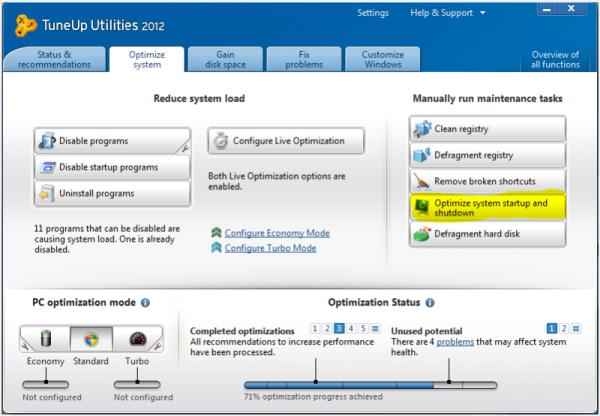Click the Turbo Not configured bar
The width and height of the screenshot is (600, 416).
(137, 384)
